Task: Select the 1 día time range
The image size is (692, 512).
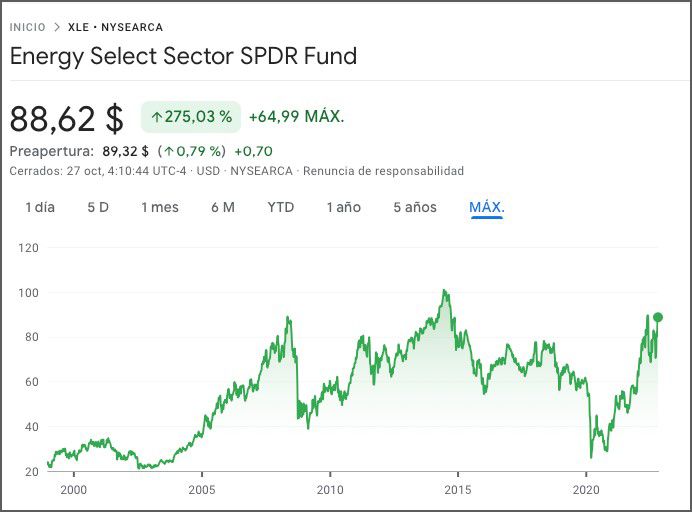Action: coord(39,207)
